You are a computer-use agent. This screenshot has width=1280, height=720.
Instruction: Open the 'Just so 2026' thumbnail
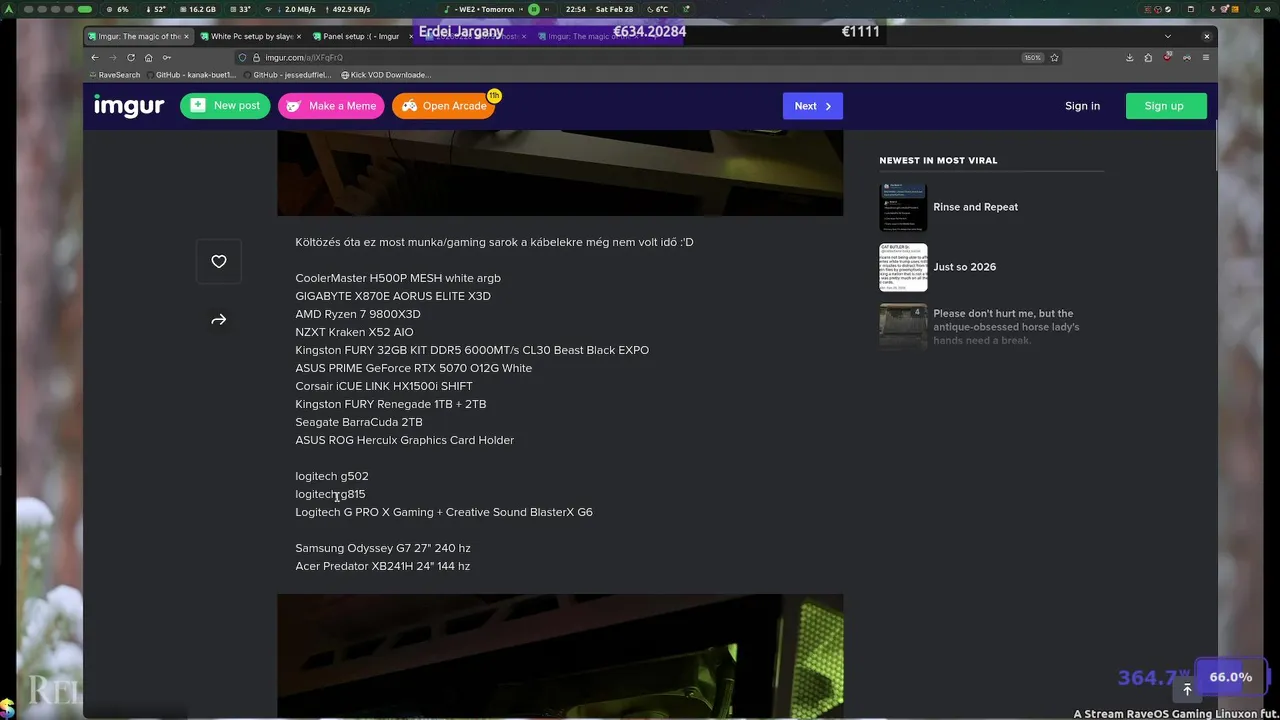click(903, 267)
